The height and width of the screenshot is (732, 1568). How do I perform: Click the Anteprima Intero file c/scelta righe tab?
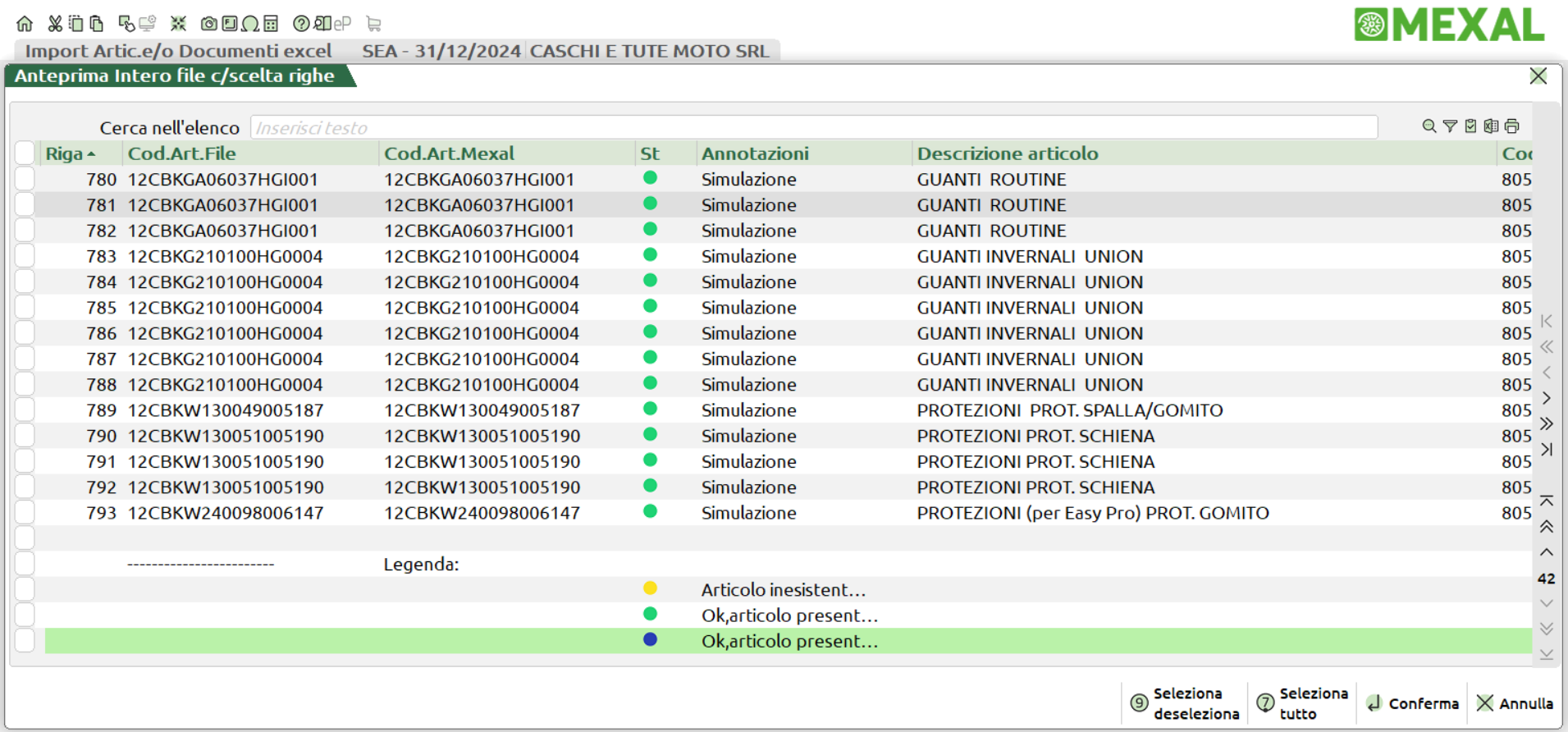175,76
